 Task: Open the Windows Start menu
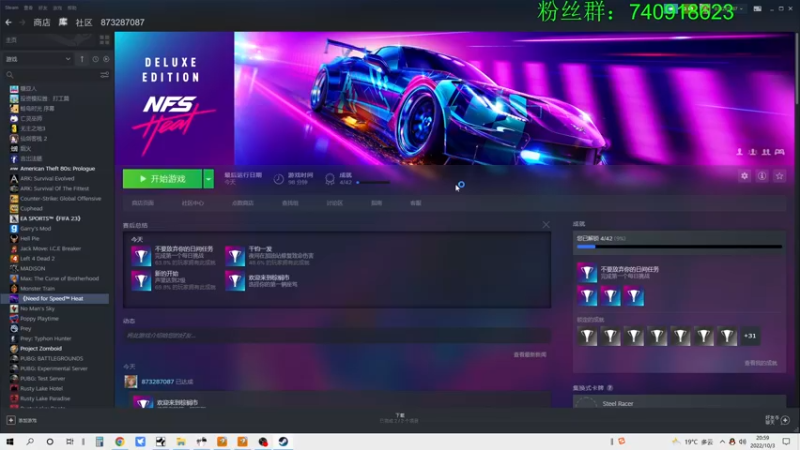click(x=10, y=441)
